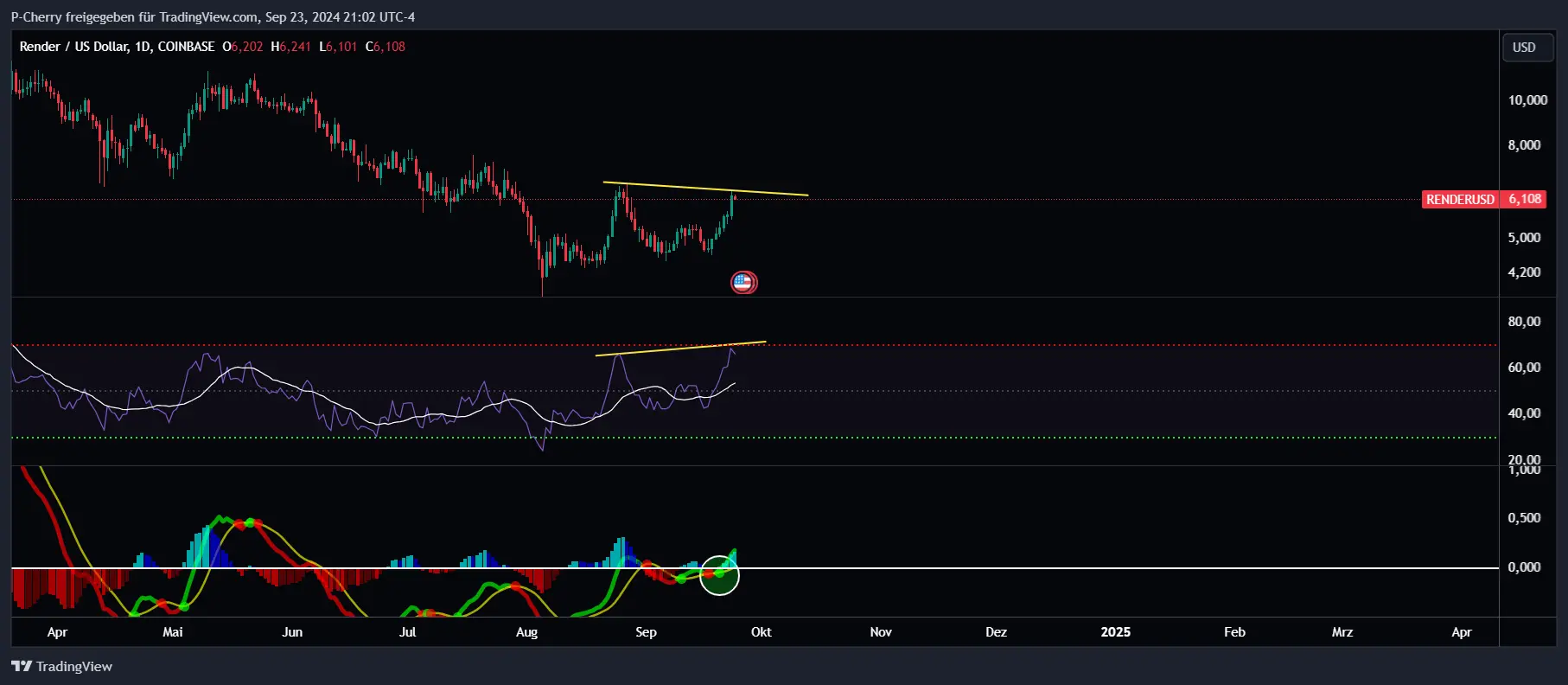Image resolution: width=1568 pixels, height=685 pixels.
Task: Click the 0,500 MACD axis label
Action: pyautogui.click(x=1524, y=518)
